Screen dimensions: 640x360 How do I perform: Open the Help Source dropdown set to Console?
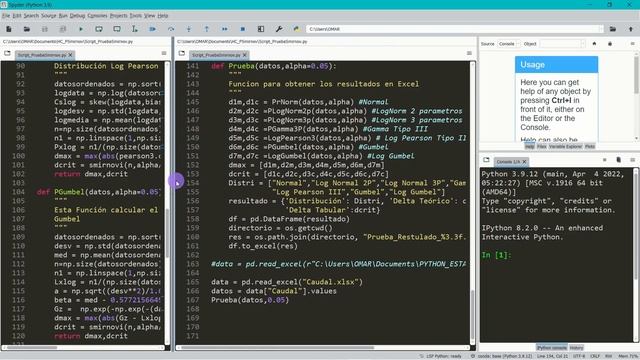(x=509, y=44)
